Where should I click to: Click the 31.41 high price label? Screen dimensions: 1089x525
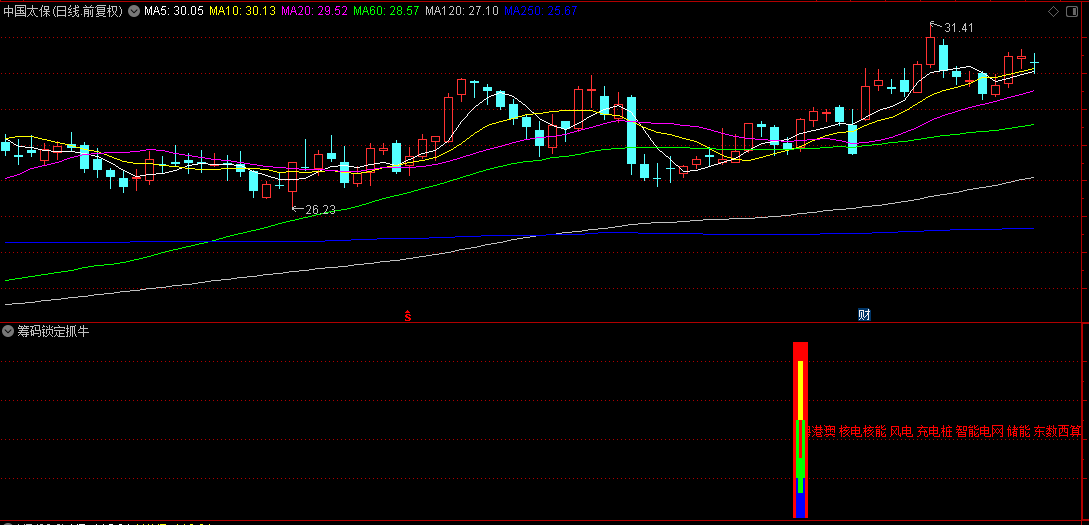click(959, 28)
